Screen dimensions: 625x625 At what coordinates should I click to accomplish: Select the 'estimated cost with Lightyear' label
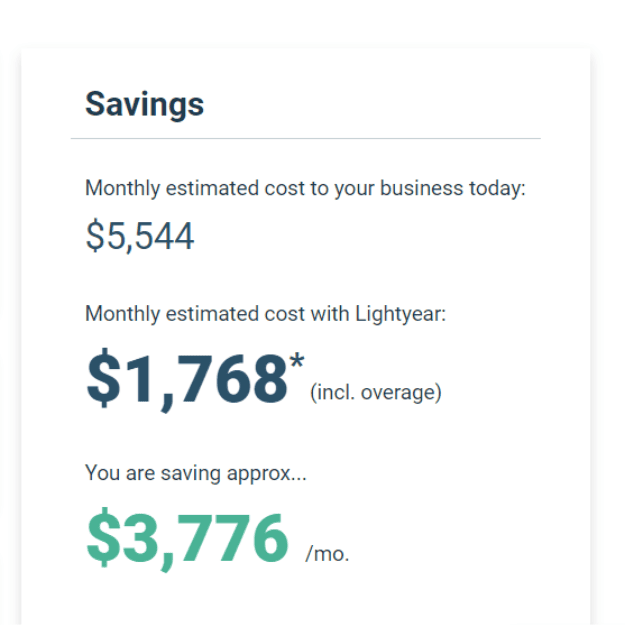(x=265, y=314)
